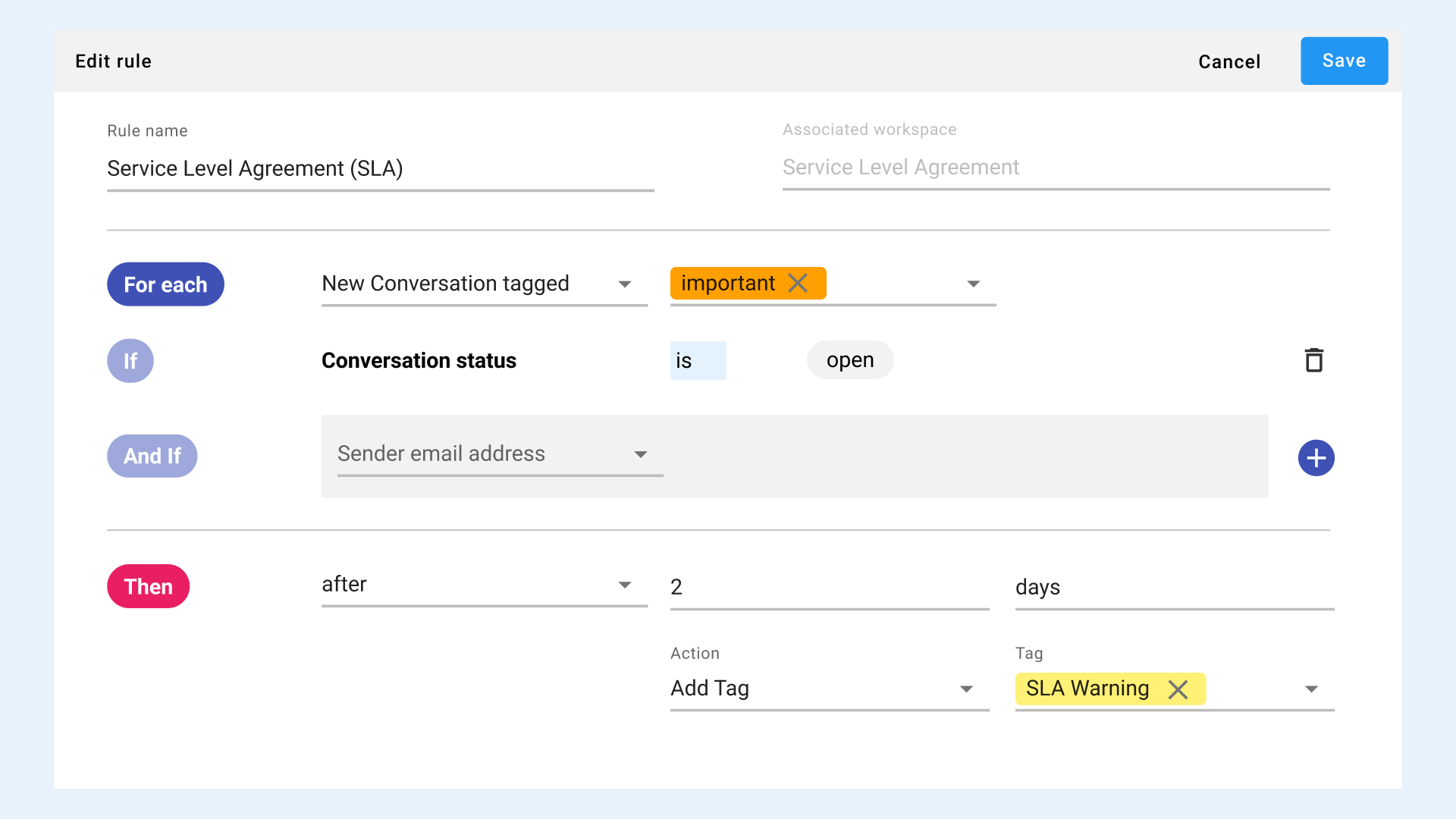Click the For each badge
The image size is (1456, 819).
coord(165,284)
